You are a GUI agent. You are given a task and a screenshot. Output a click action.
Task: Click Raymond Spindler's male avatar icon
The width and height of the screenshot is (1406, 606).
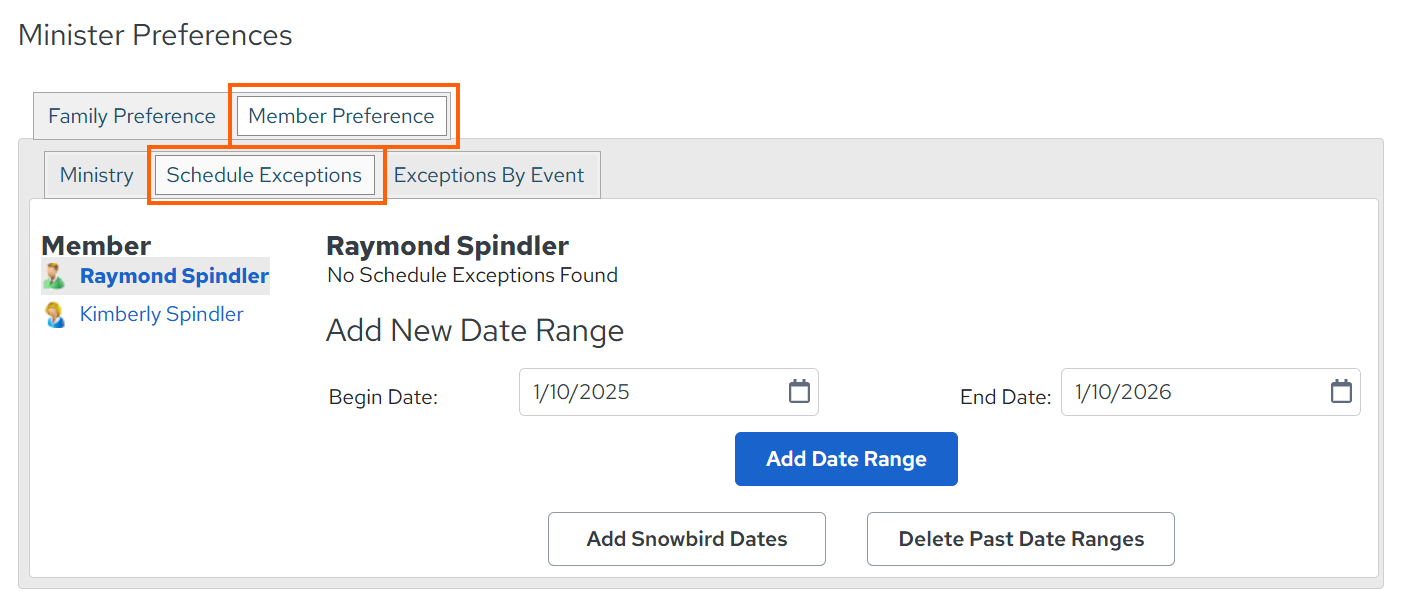pos(54,276)
